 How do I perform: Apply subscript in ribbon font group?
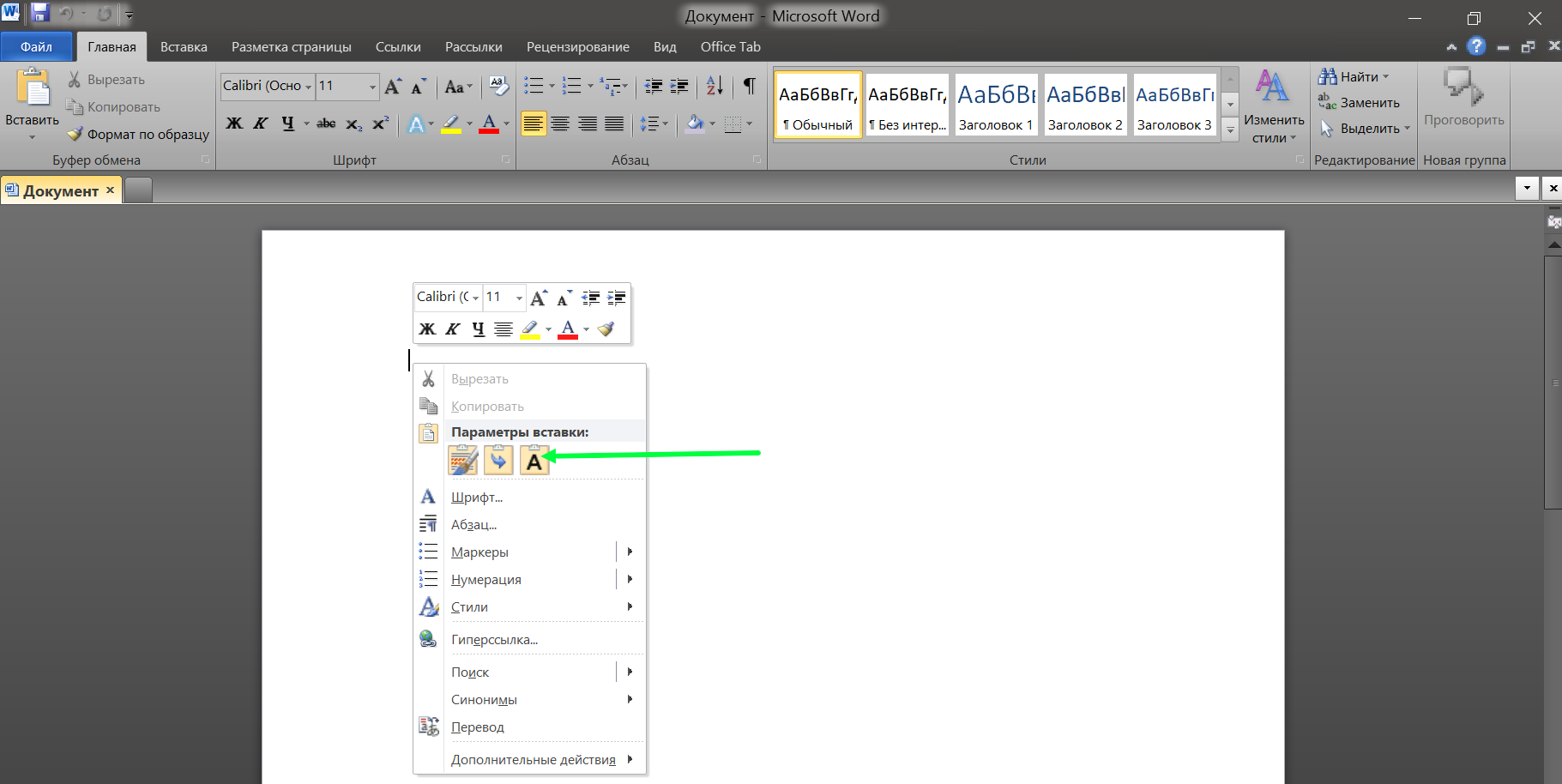point(353,124)
